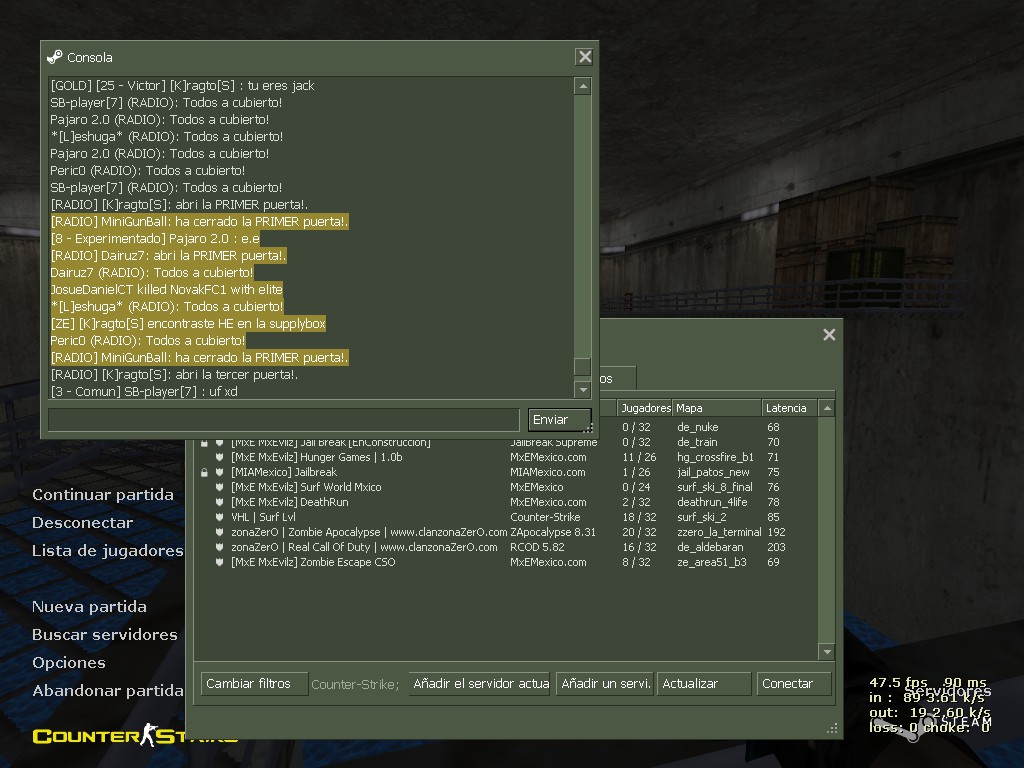Click the shield icon beside VHL Surf Lvl

click(219, 517)
